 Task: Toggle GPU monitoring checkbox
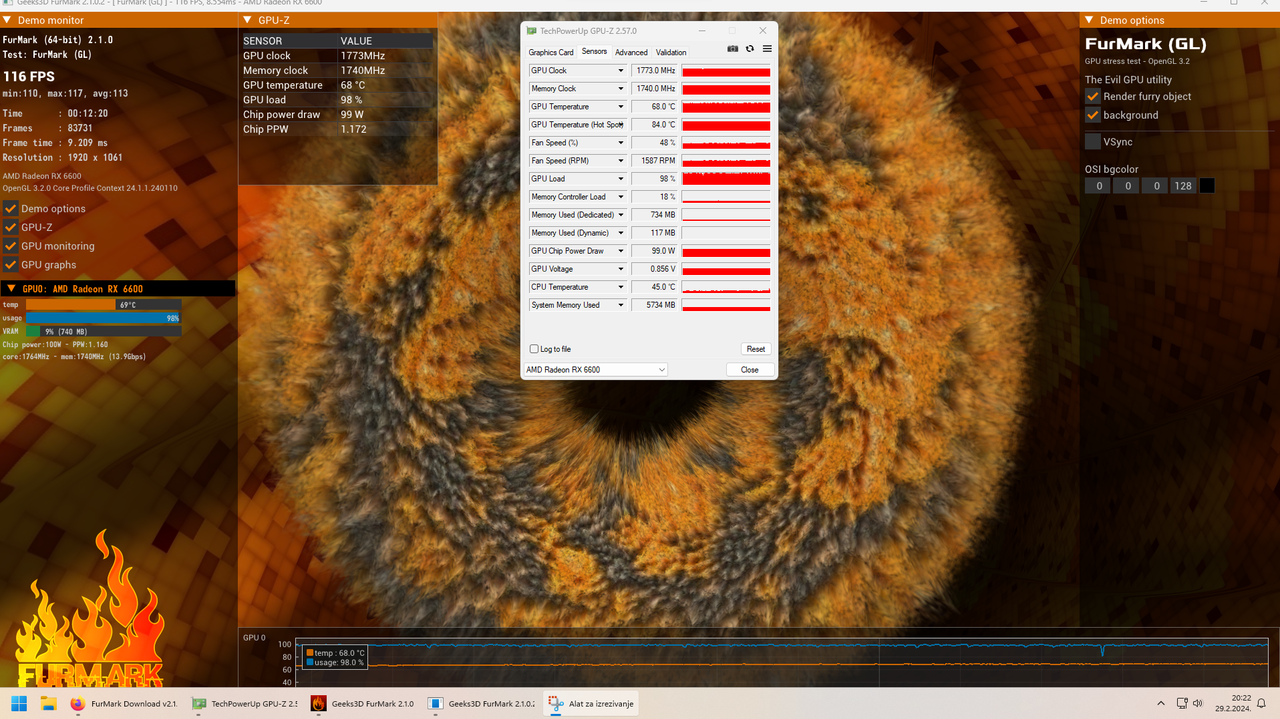tap(11, 246)
